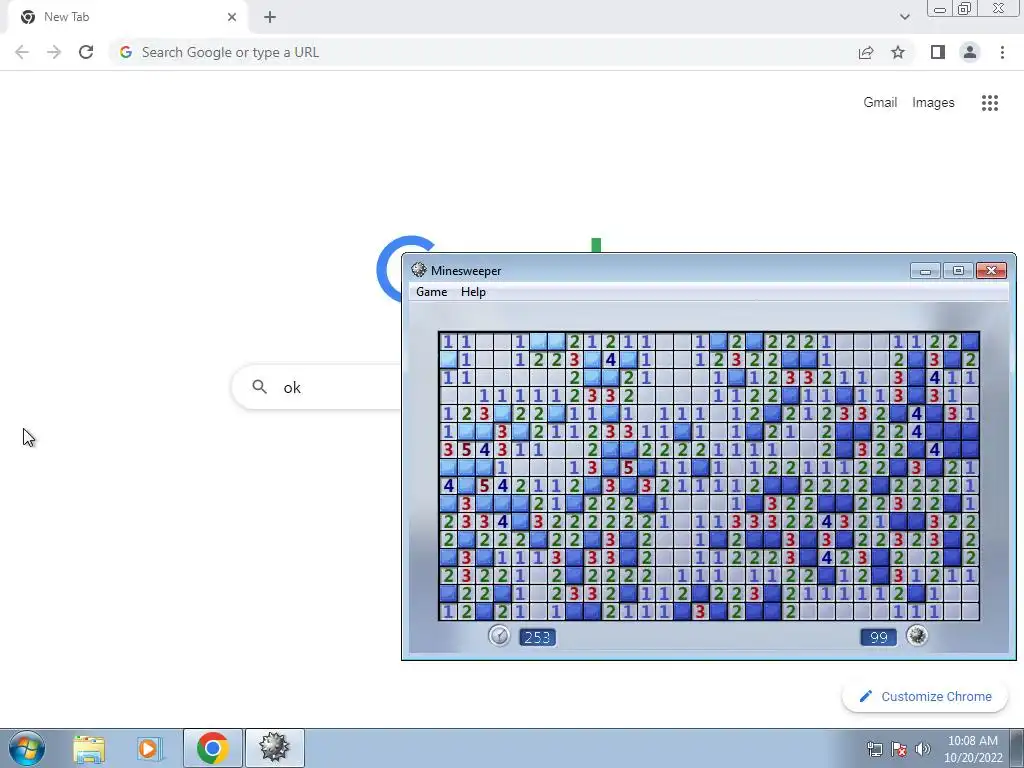1024x768 pixels.
Task: Open the Help menu in Minesweeper
Action: pos(473,292)
